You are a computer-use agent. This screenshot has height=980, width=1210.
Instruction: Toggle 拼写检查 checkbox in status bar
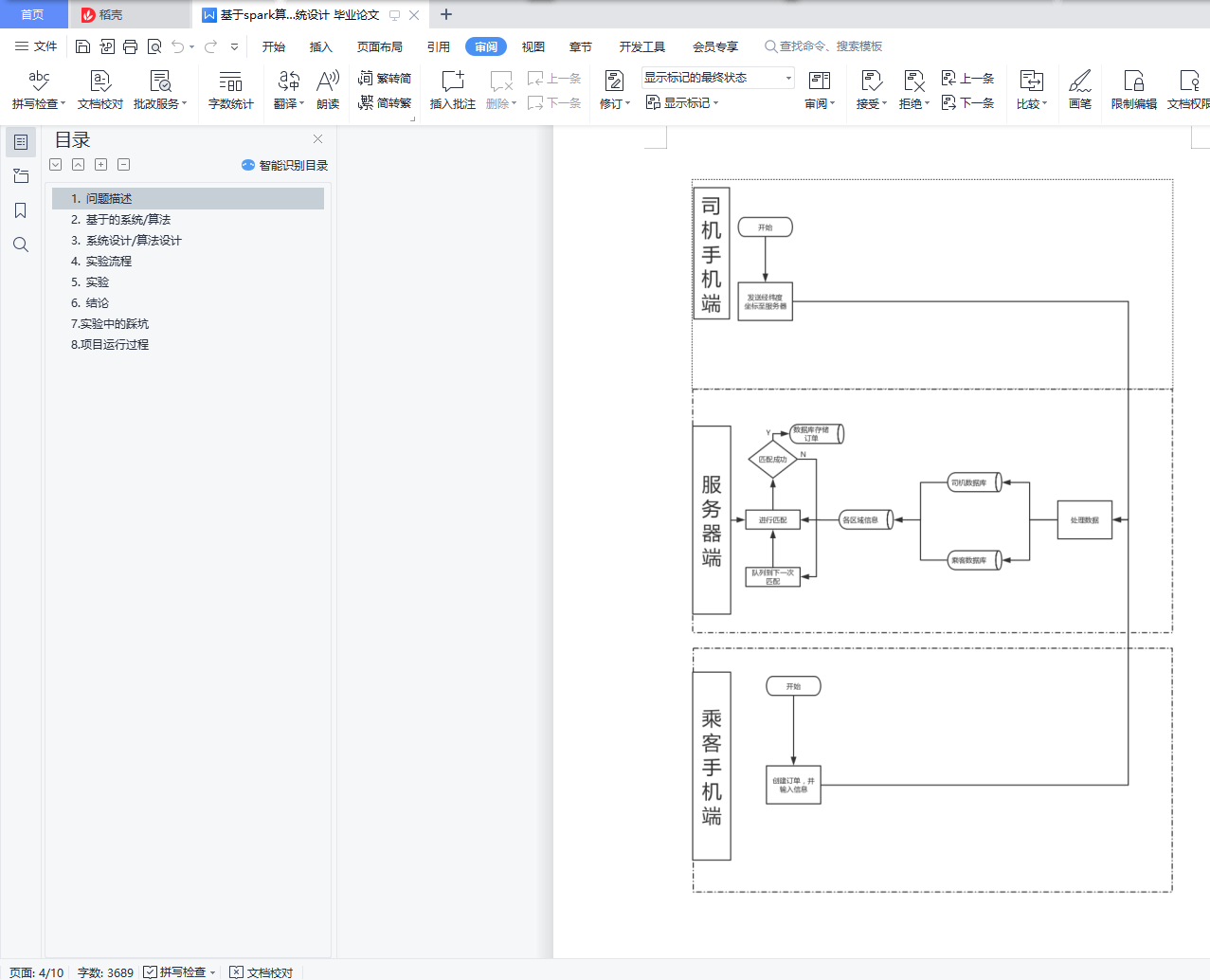(x=150, y=972)
